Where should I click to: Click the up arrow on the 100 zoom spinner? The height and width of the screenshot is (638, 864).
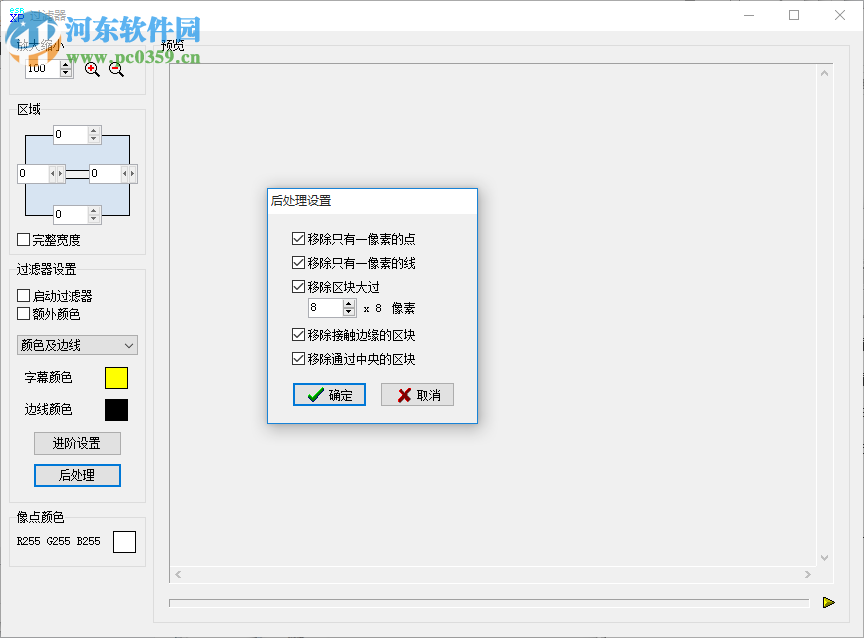tap(64, 64)
